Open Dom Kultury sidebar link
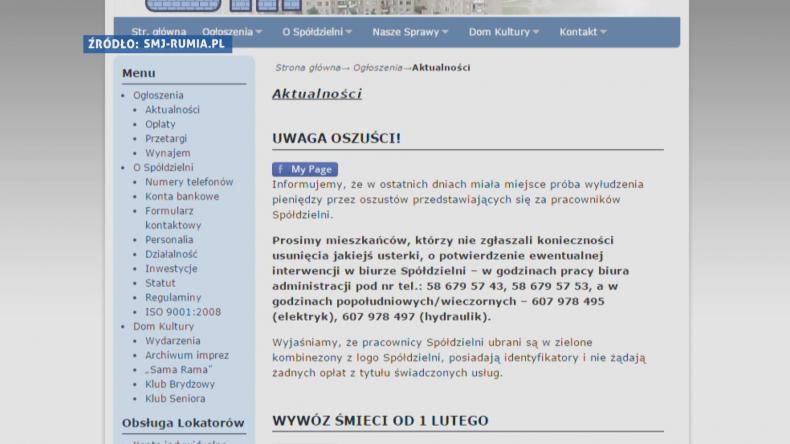Screen dimensions: 790x444 point(163,327)
